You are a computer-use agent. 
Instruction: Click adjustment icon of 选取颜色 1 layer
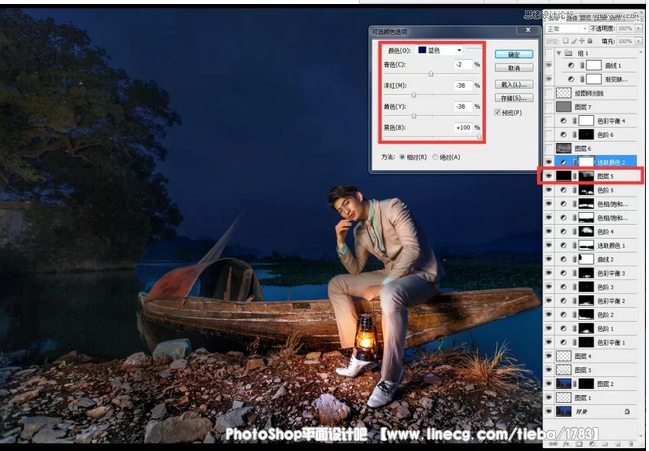point(563,245)
